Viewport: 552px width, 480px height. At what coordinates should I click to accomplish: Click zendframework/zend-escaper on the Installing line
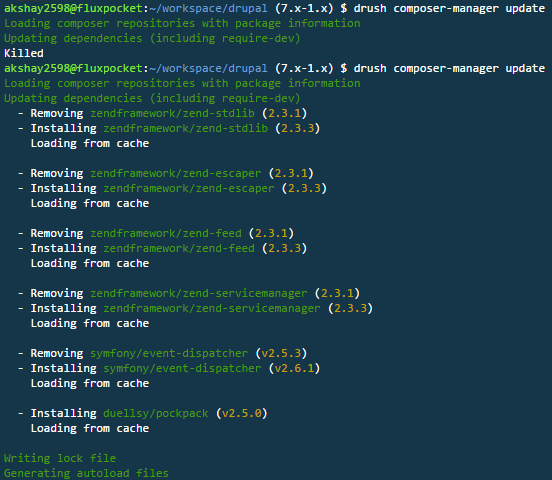[189, 188]
